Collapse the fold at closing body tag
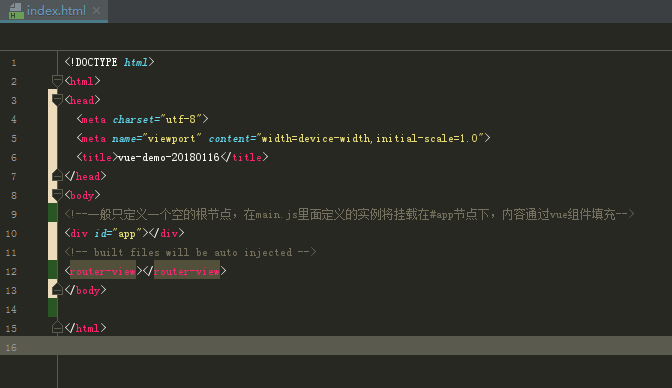672x388 pixels. pos(57,290)
